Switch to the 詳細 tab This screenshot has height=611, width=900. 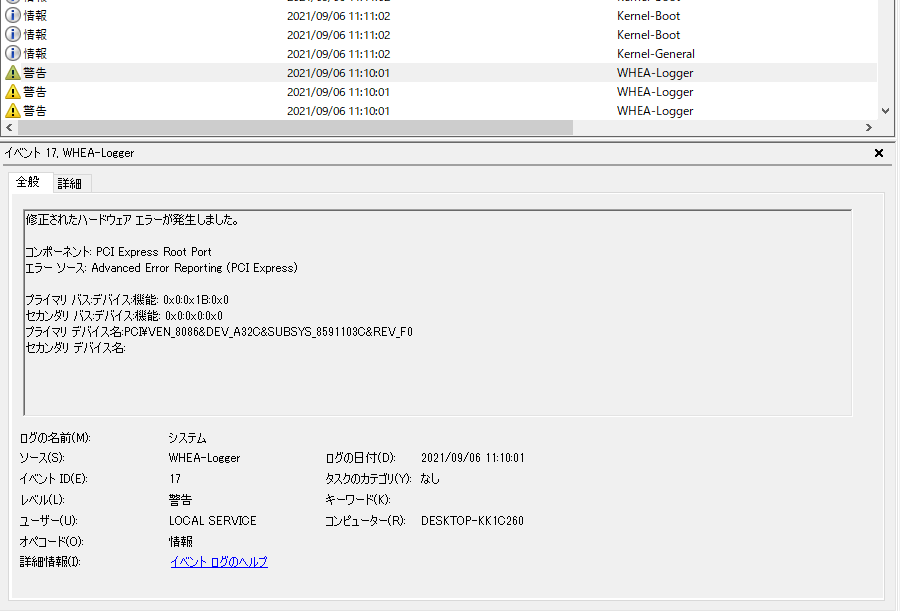click(70, 183)
